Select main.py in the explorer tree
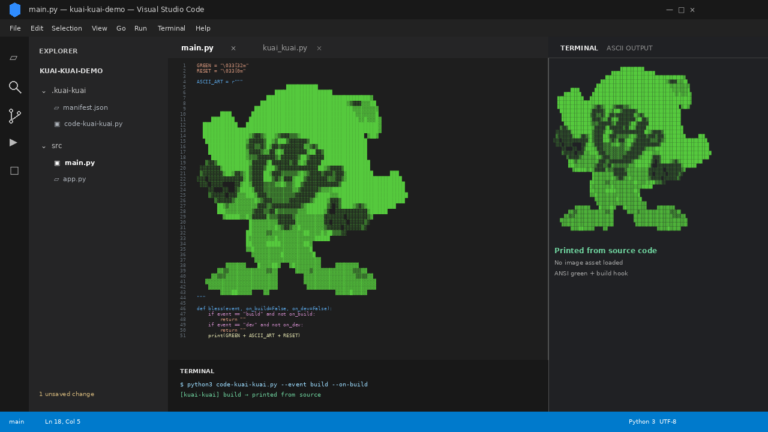Image resolution: width=768 pixels, height=432 pixels. point(80,163)
